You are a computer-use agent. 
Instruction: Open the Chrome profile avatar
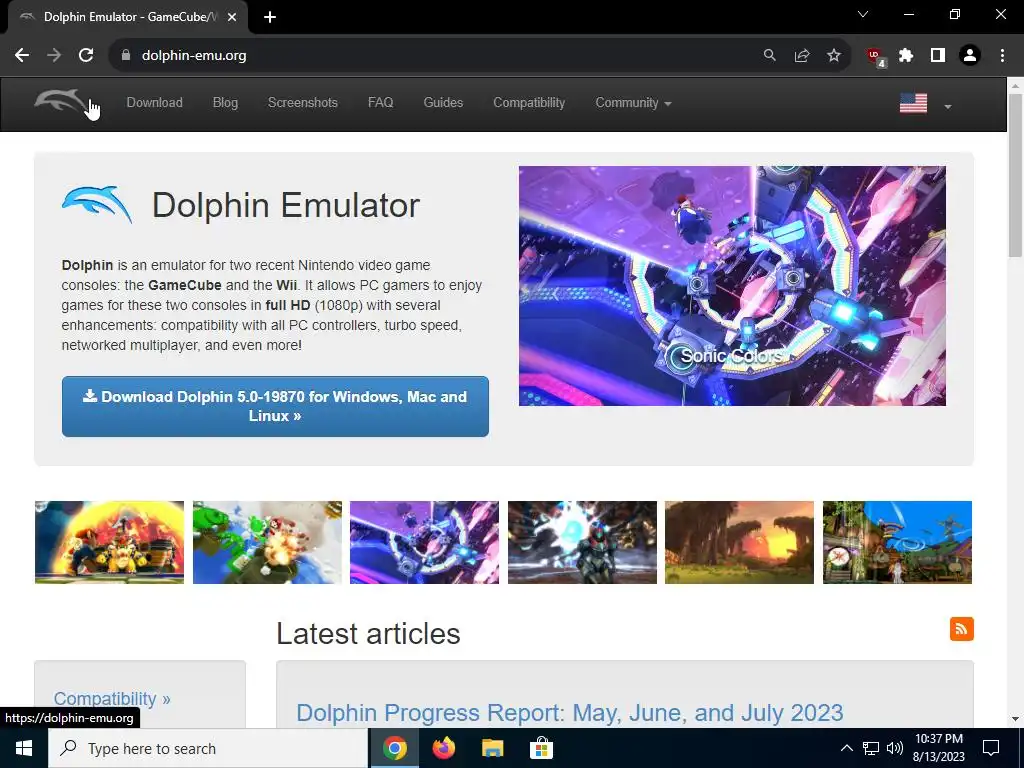970,56
